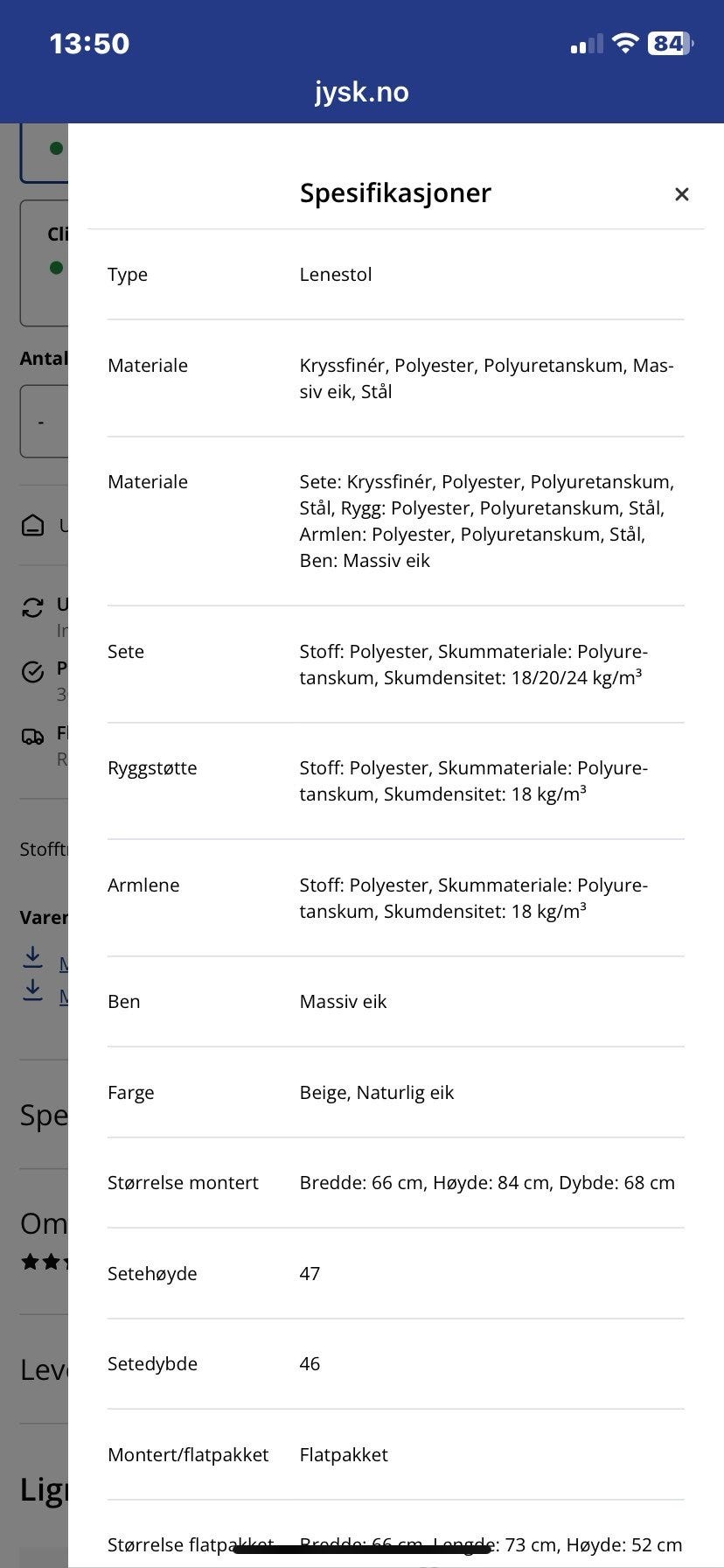Open the star rating reviews

pos(45,1262)
